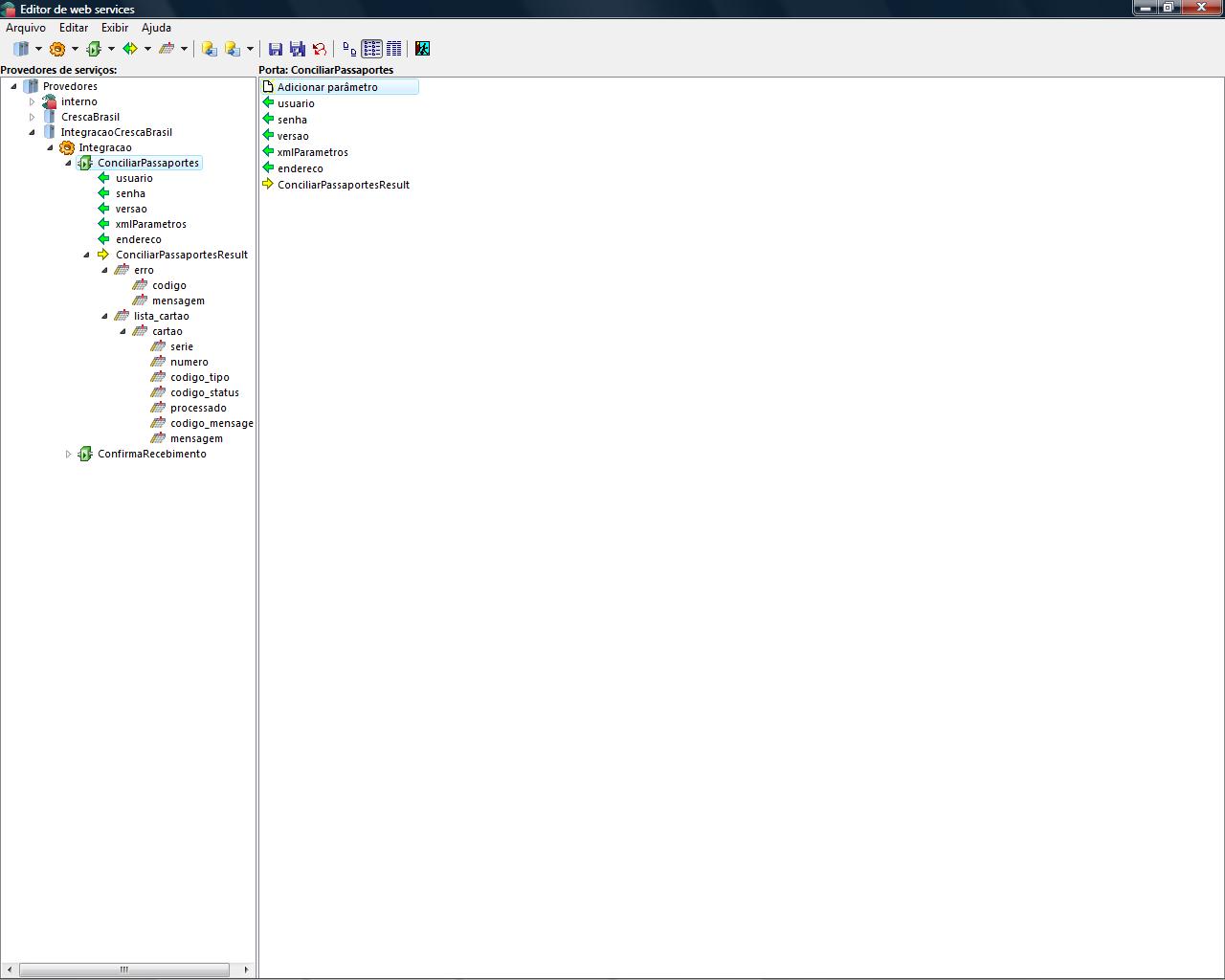Click the cartao field icon in tree
This screenshot has height=980, width=1225.
click(x=140, y=331)
